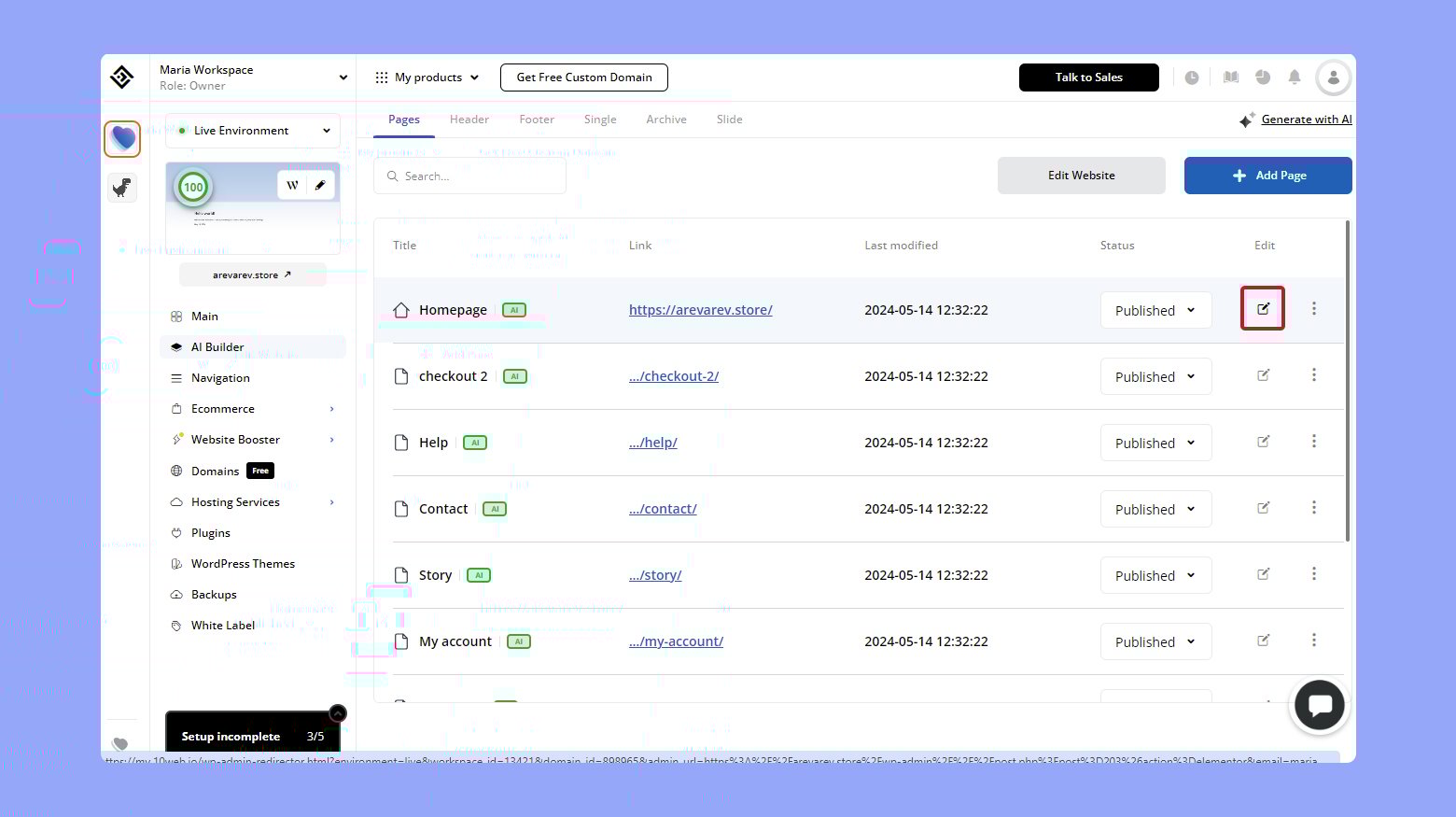The height and width of the screenshot is (817, 1456).
Task: Expand the Live Environment dropdown
Action: 252,131
